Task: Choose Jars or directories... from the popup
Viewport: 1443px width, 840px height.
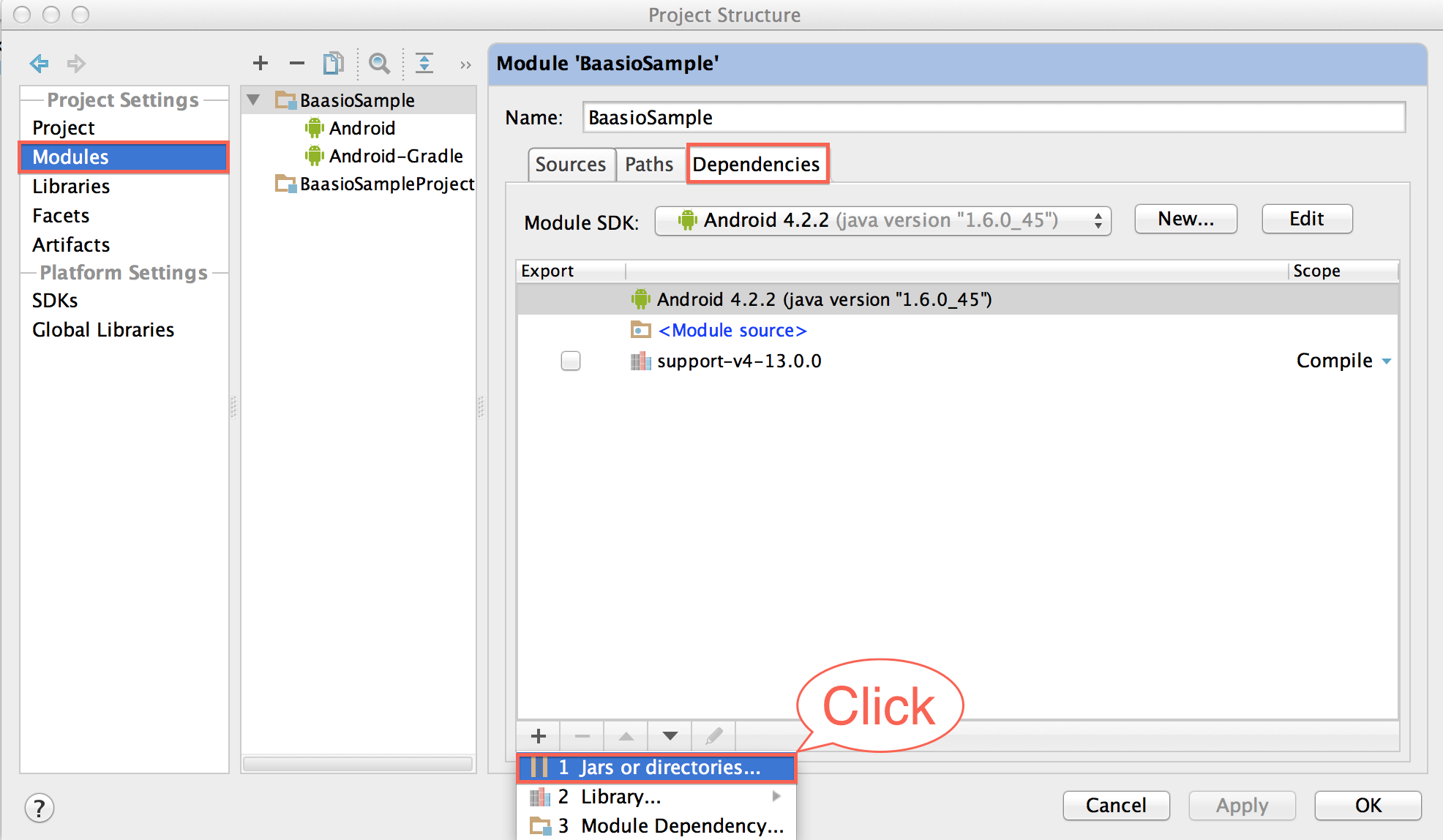Action: click(656, 768)
